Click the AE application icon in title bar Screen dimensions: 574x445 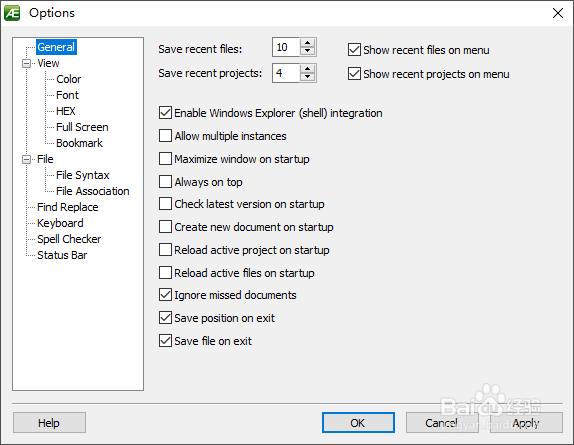pyautogui.click(x=12, y=13)
